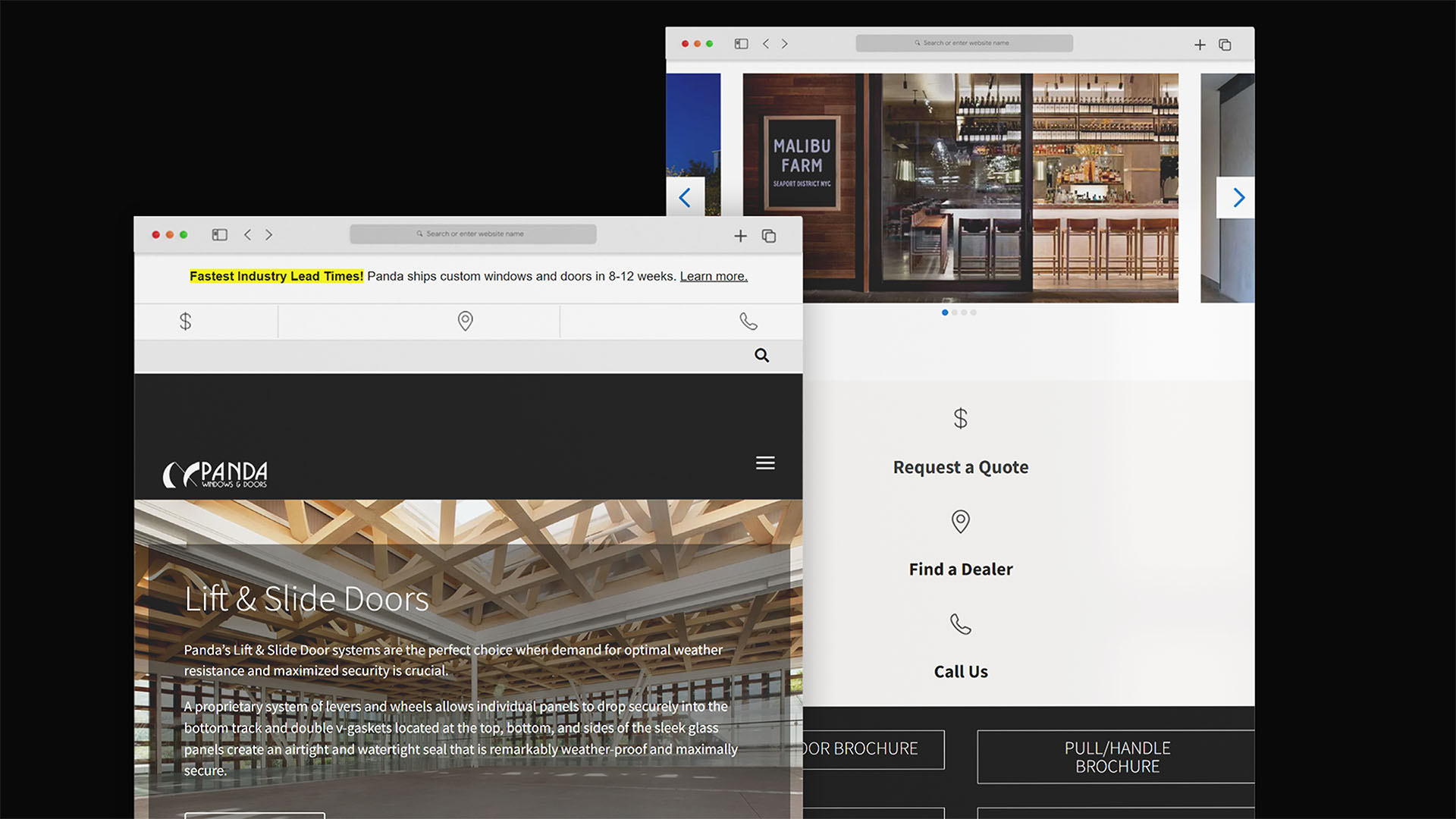Go forward in the back browser window
Viewport: 1456px width, 819px height.
(785, 44)
